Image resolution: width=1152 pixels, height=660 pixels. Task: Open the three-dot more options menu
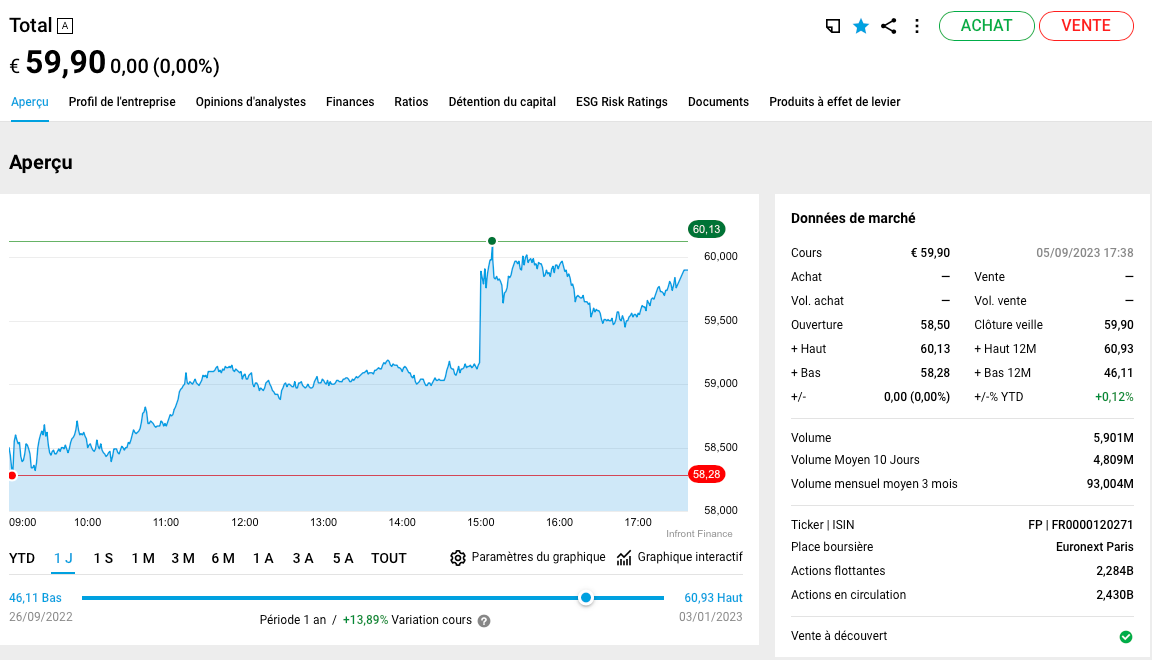pos(917,26)
